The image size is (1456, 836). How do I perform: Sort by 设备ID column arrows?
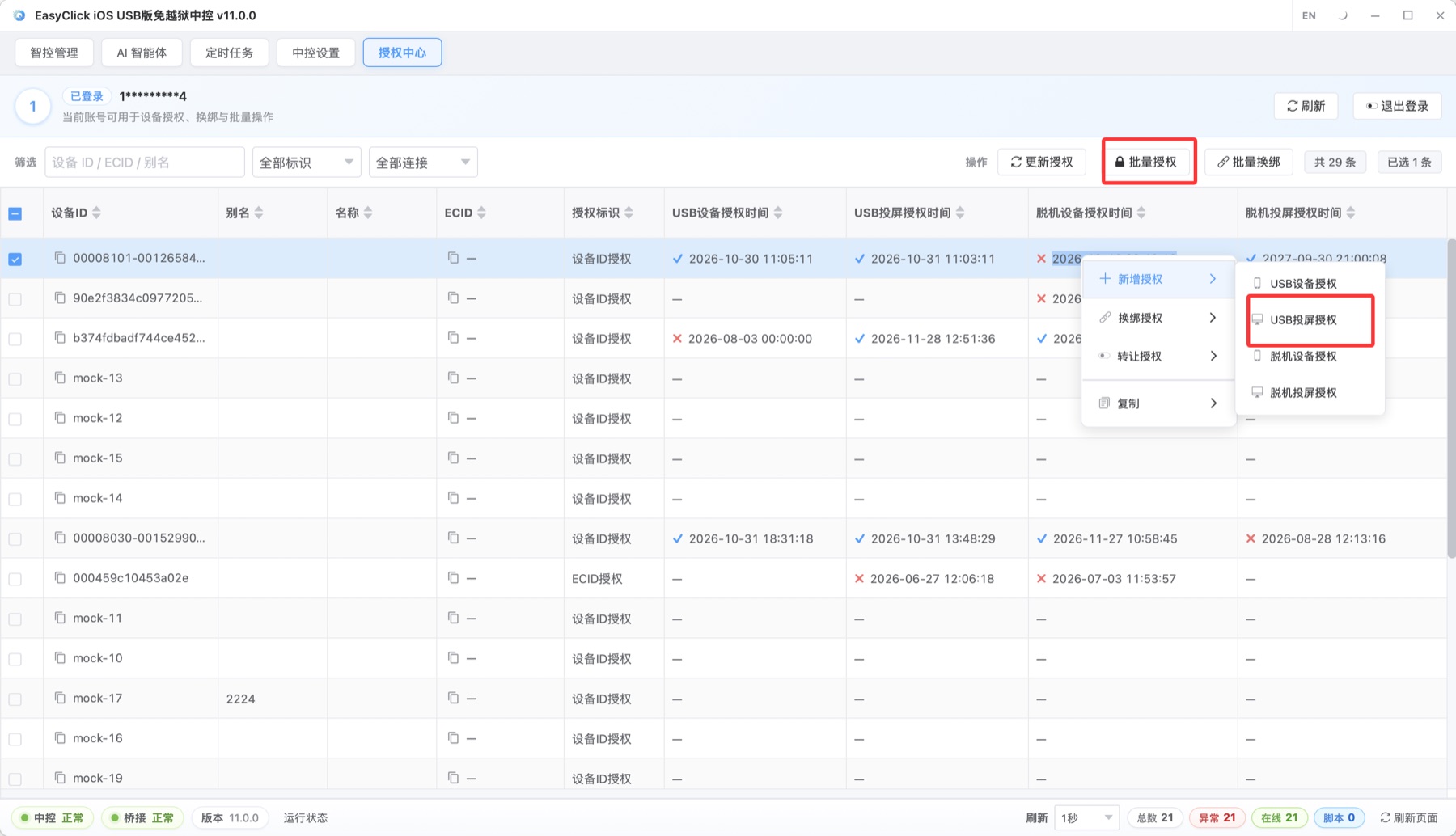click(97, 213)
